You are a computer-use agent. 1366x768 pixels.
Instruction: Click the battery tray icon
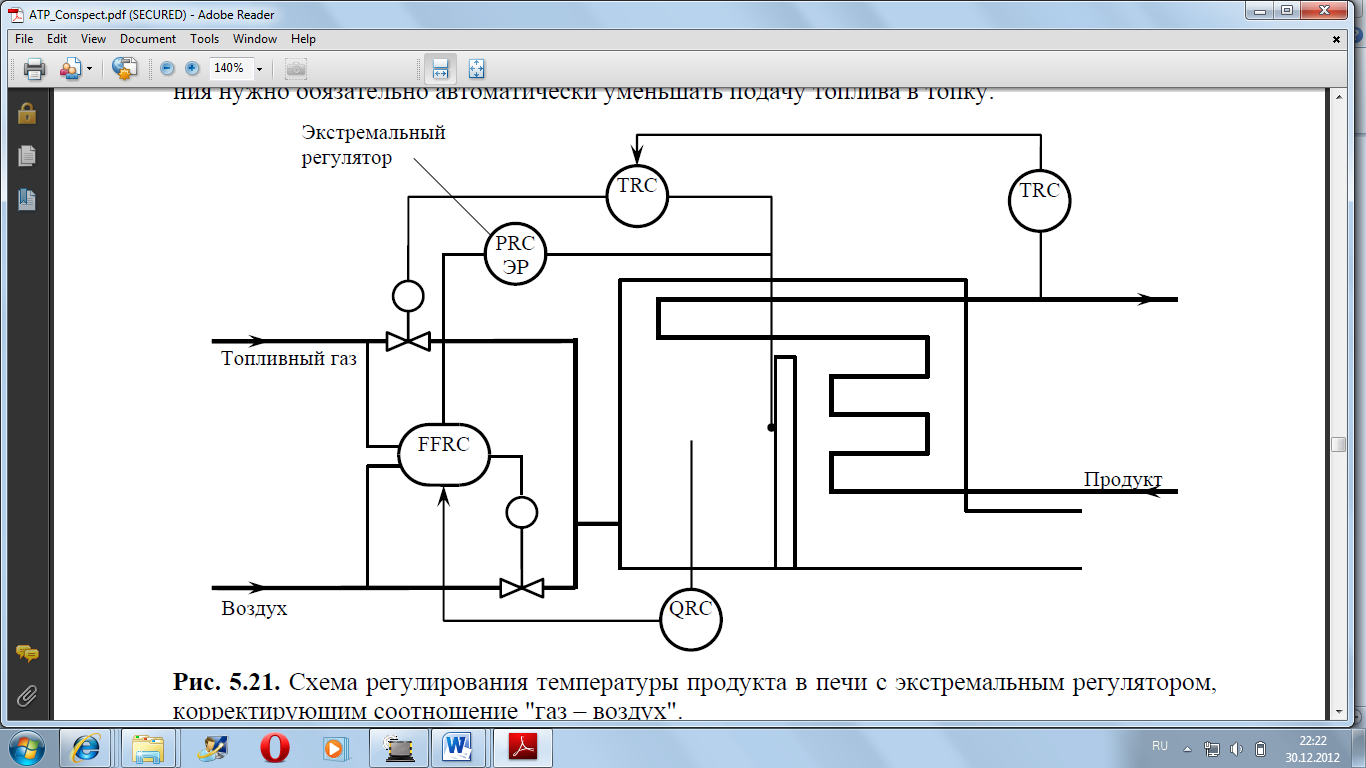[1261, 748]
